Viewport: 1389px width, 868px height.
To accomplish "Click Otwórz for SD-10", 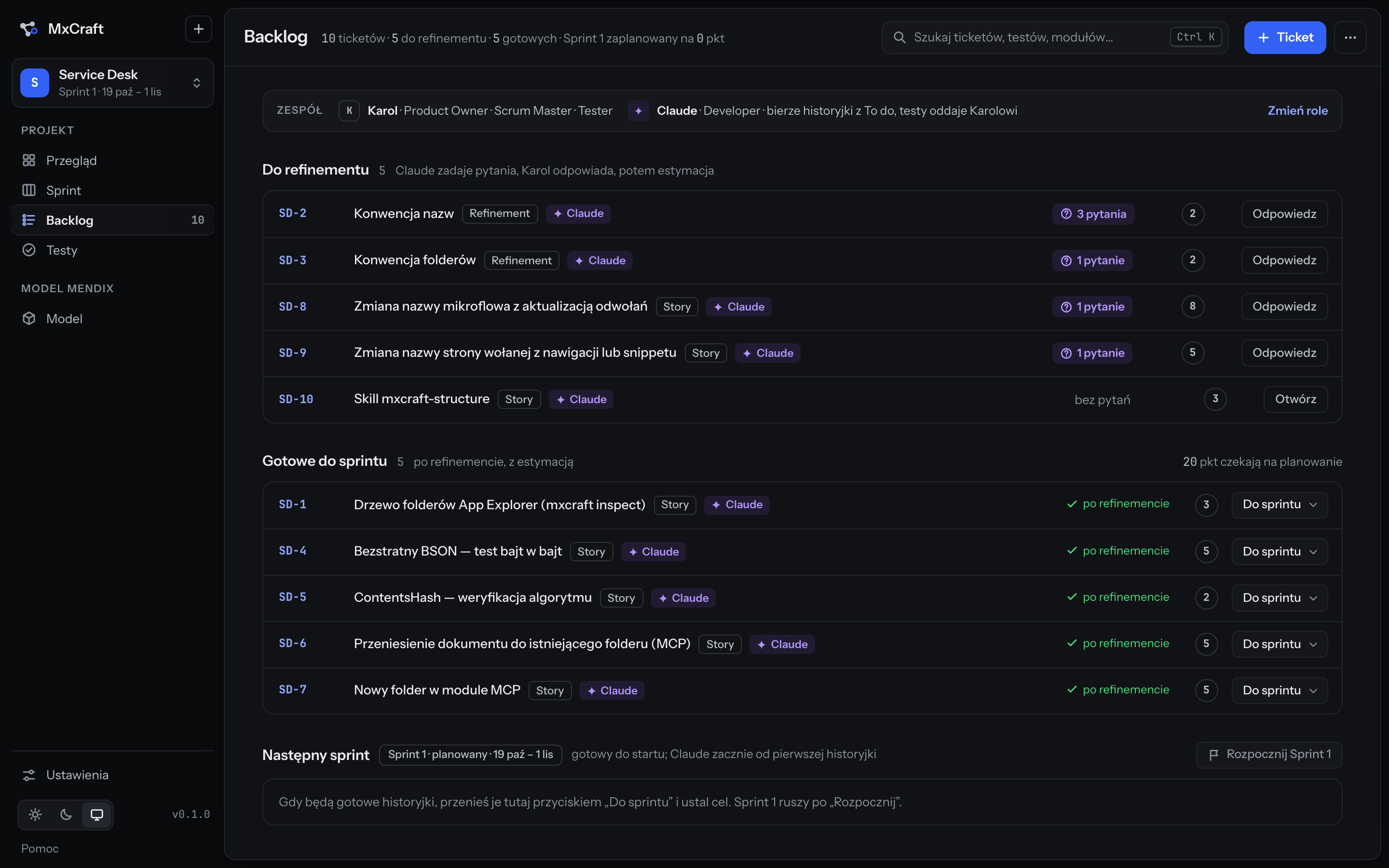I will 1295,399.
